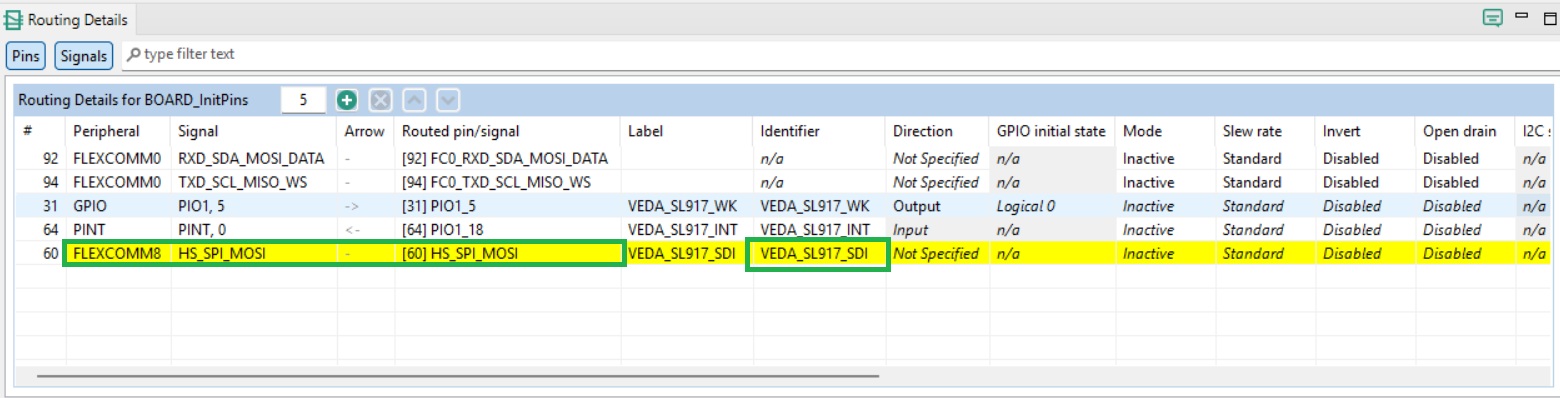
Task: Click the horizontal scrollbar of the table
Action: pyautogui.click(x=458, y=376)
